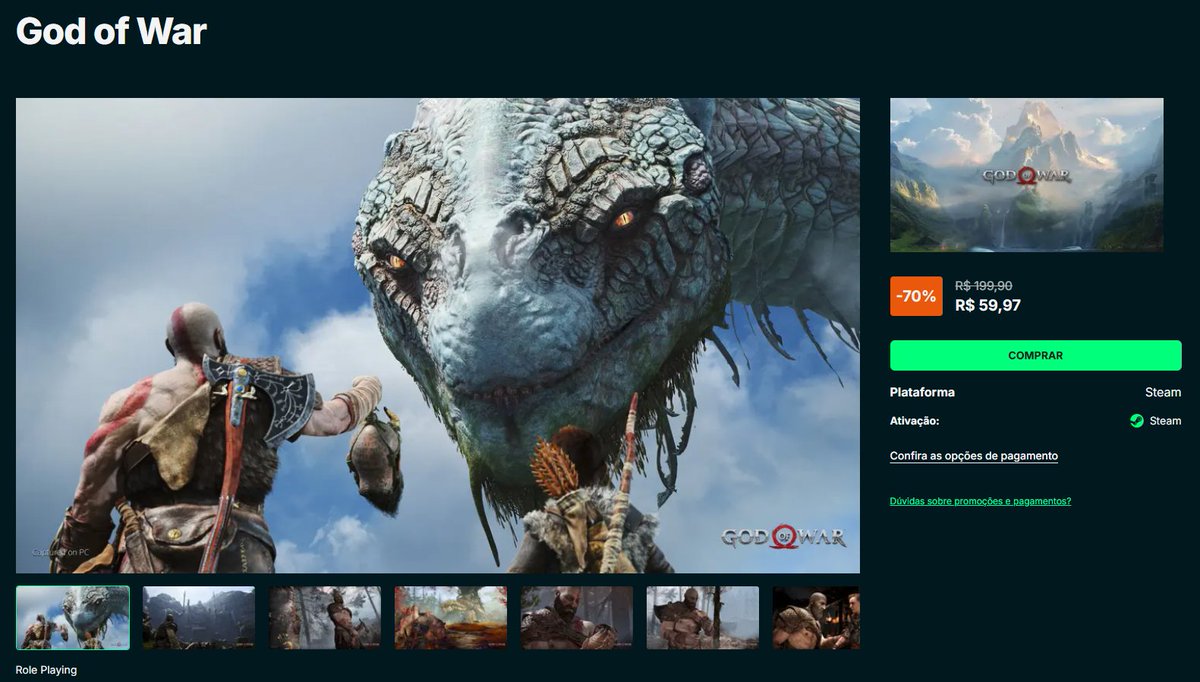The image size is (1200, 682).
Task: Click the green COMPRAR button
Action: (x=1035, y=355)
